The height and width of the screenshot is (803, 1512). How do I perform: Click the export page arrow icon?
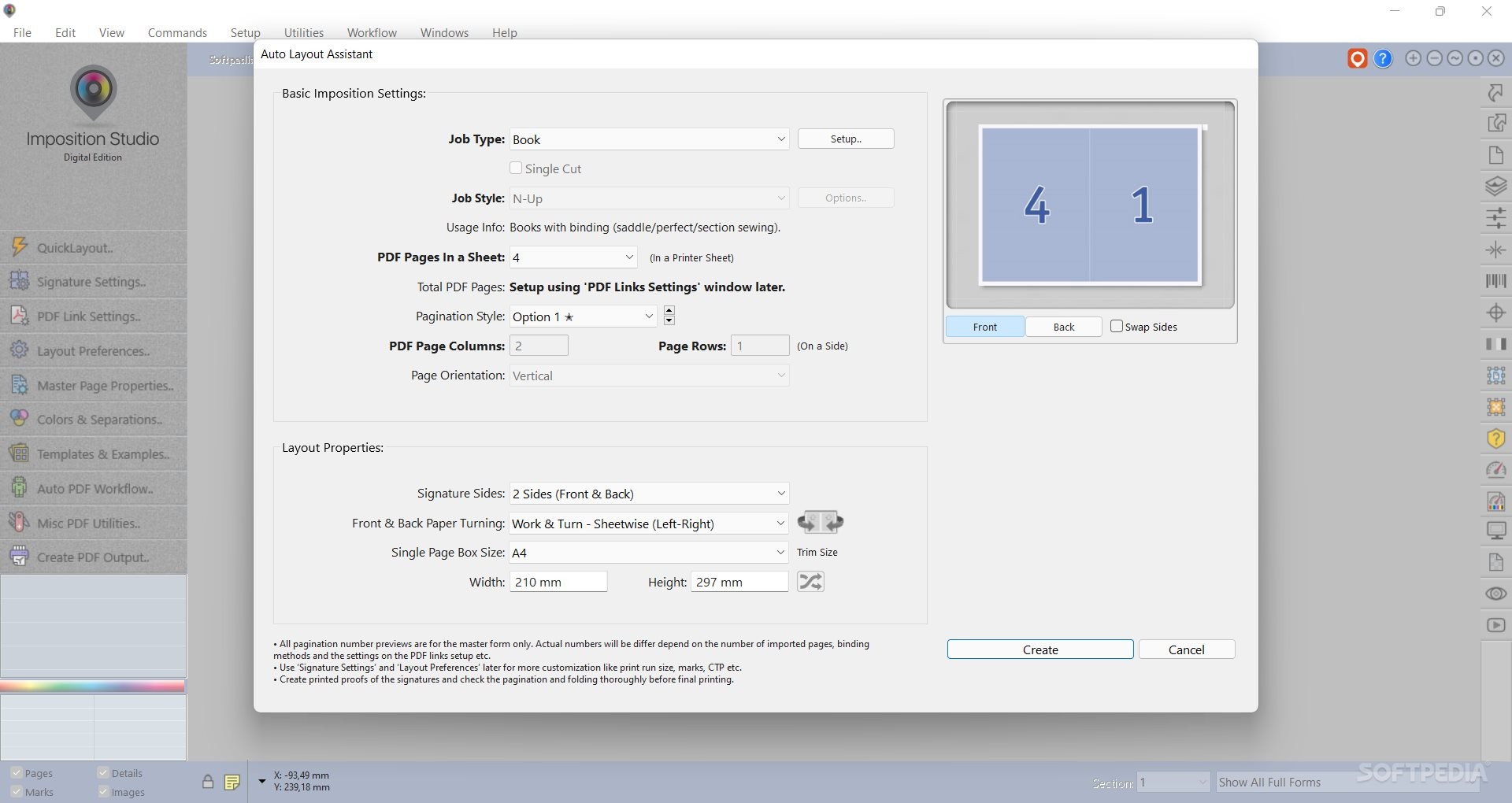click(x=1495, y=123)
